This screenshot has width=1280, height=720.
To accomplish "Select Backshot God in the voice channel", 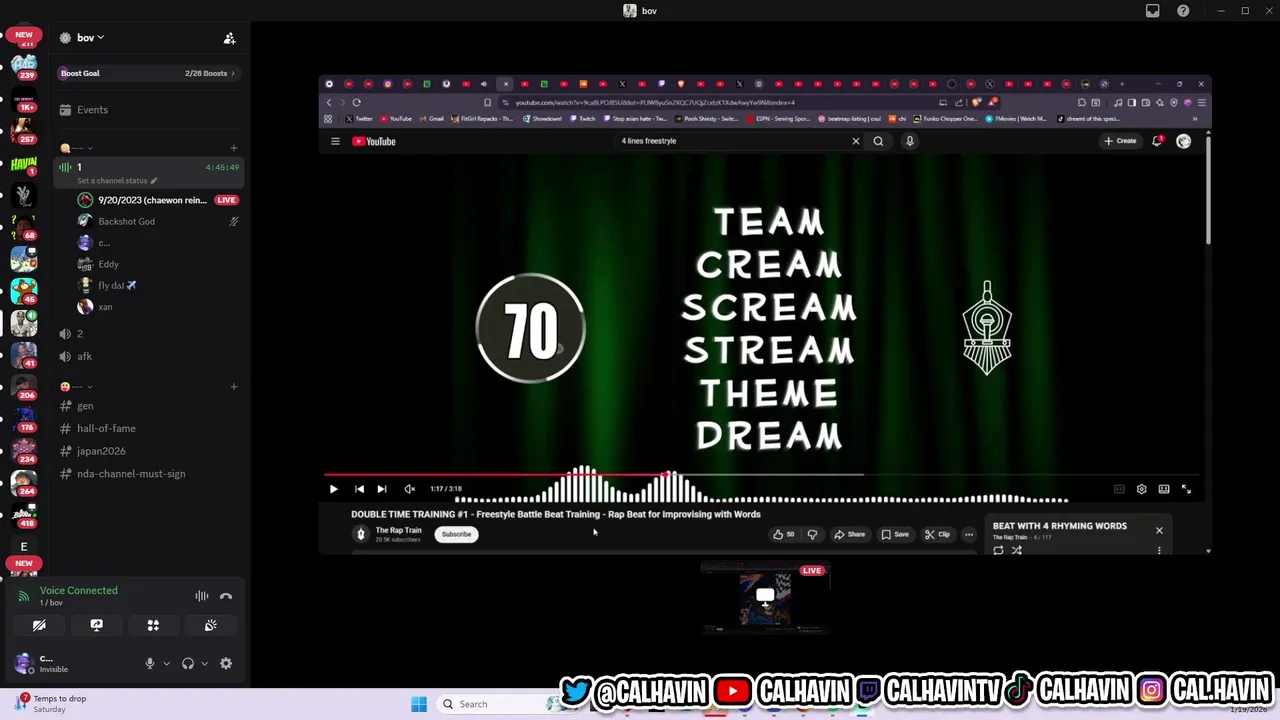I will pyautogui.click(x=126, y=221).
